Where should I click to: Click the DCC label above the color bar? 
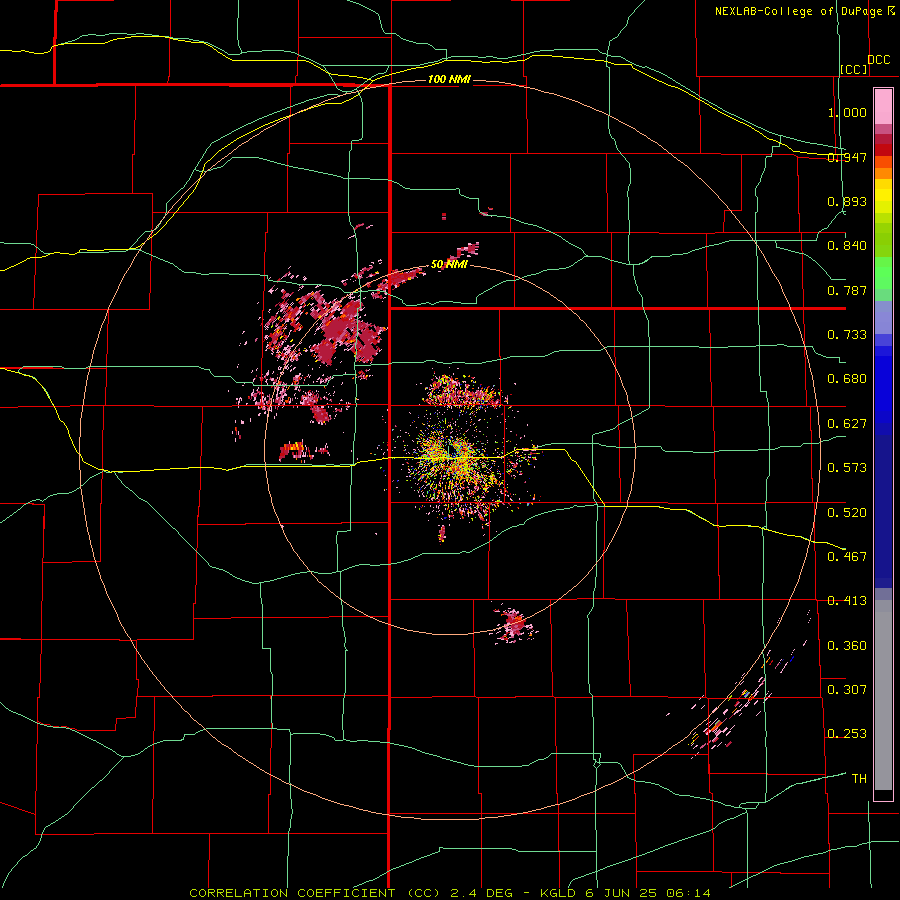[x=878, y=60]
